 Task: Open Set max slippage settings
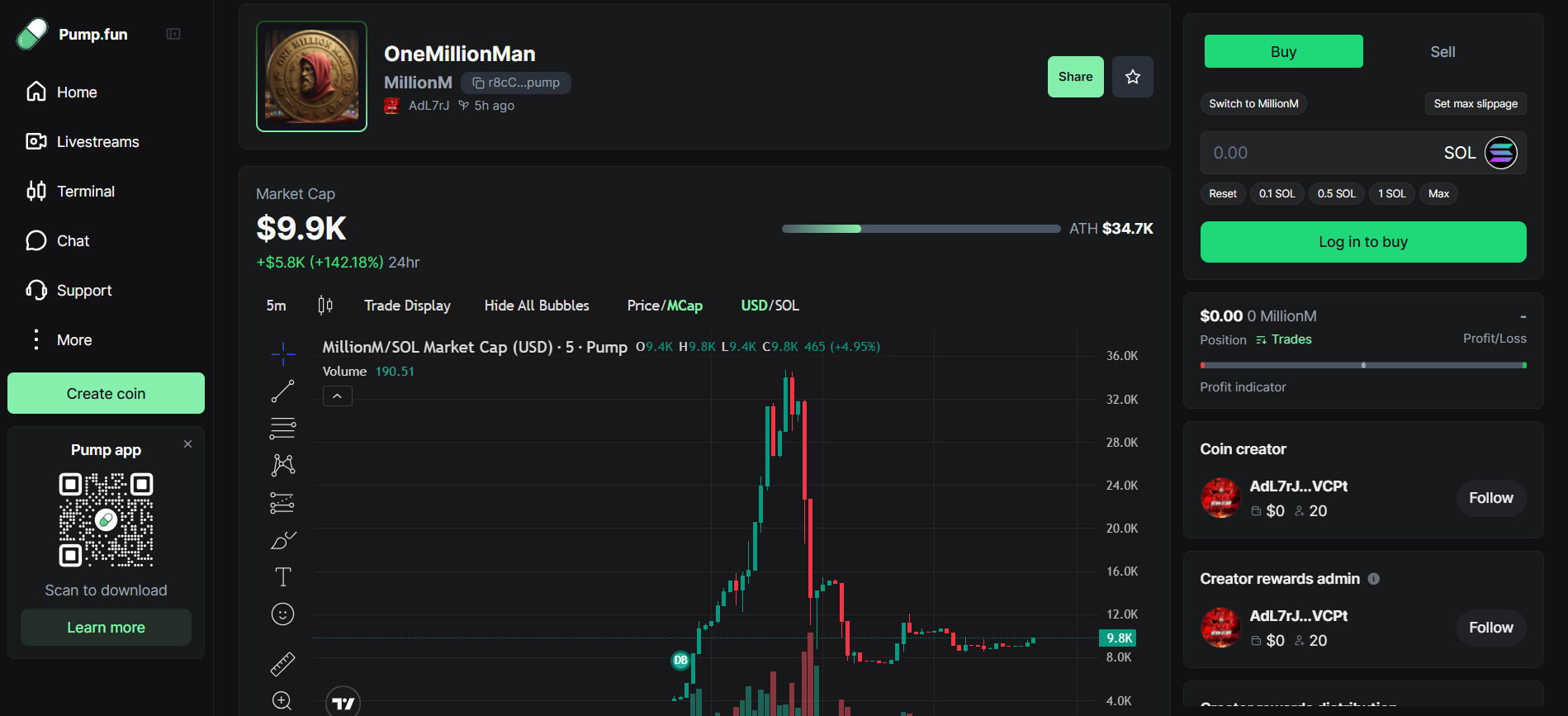coord(1476,103)
